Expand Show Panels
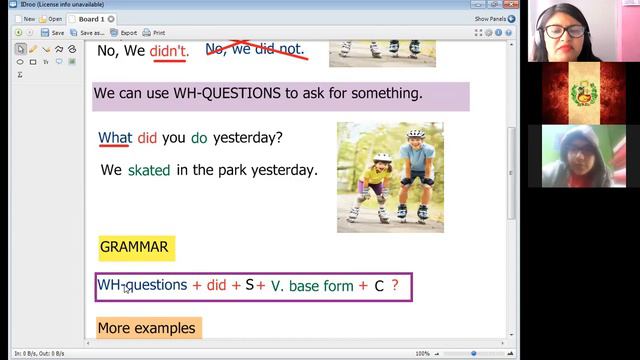Image resolution: width=640 pixels, height=360 pixels. point(495,19)
